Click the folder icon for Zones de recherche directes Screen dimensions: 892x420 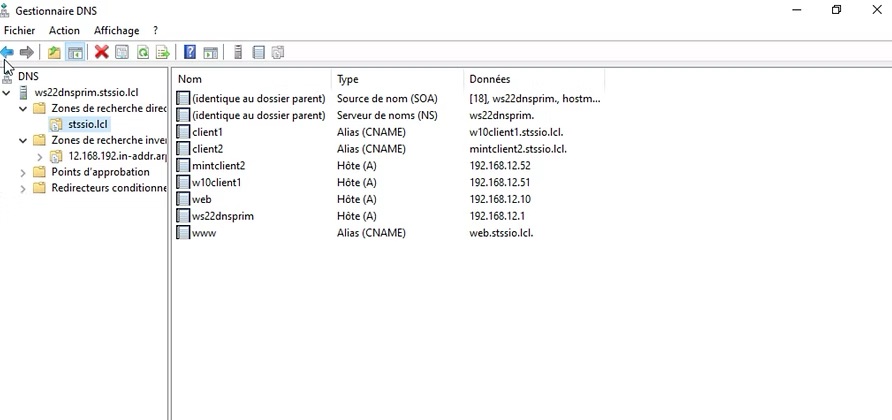(x=39, y=108)
